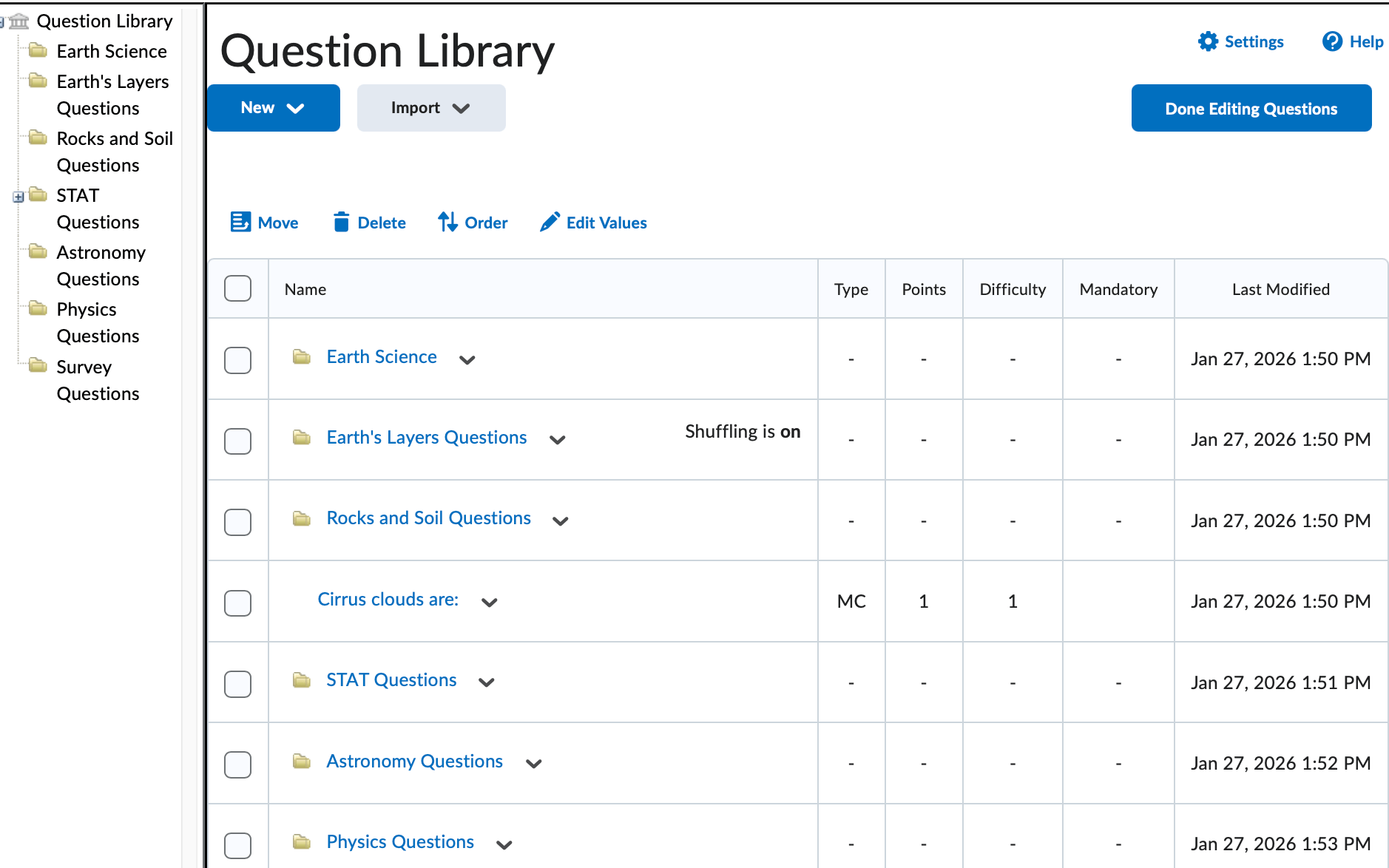The height and width of the screenshot is (868, 1389).
Task: Open the New dropdown menu
Action: 273,107
